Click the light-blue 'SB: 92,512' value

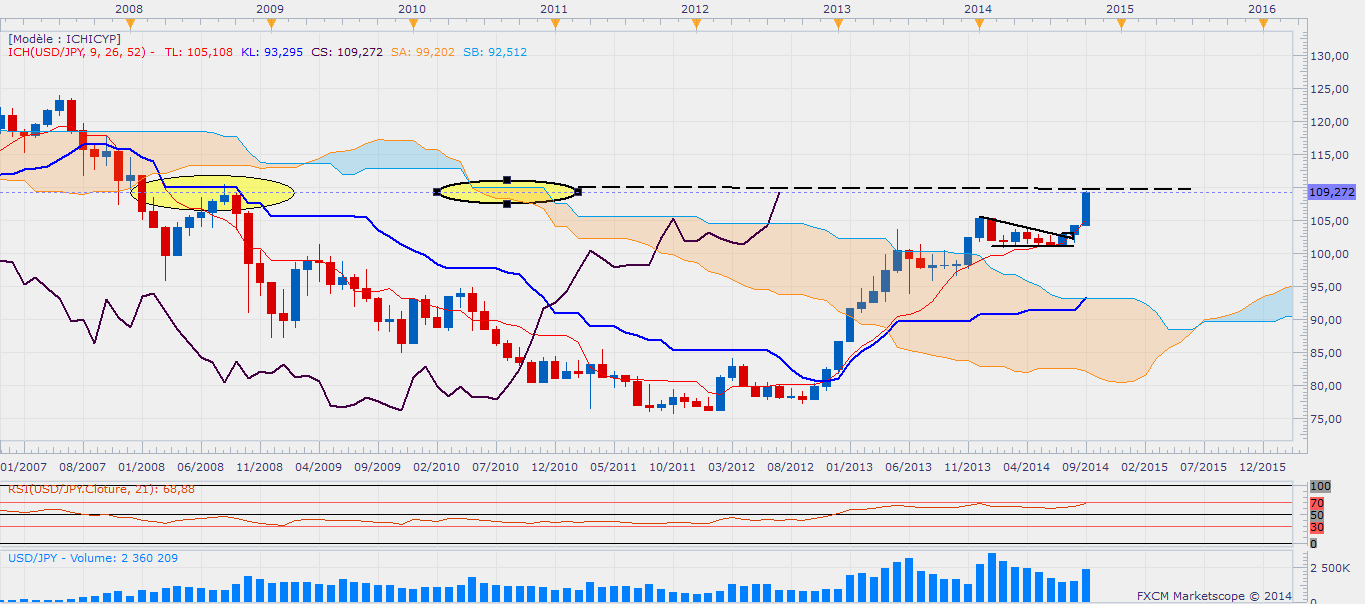point(494,52)
